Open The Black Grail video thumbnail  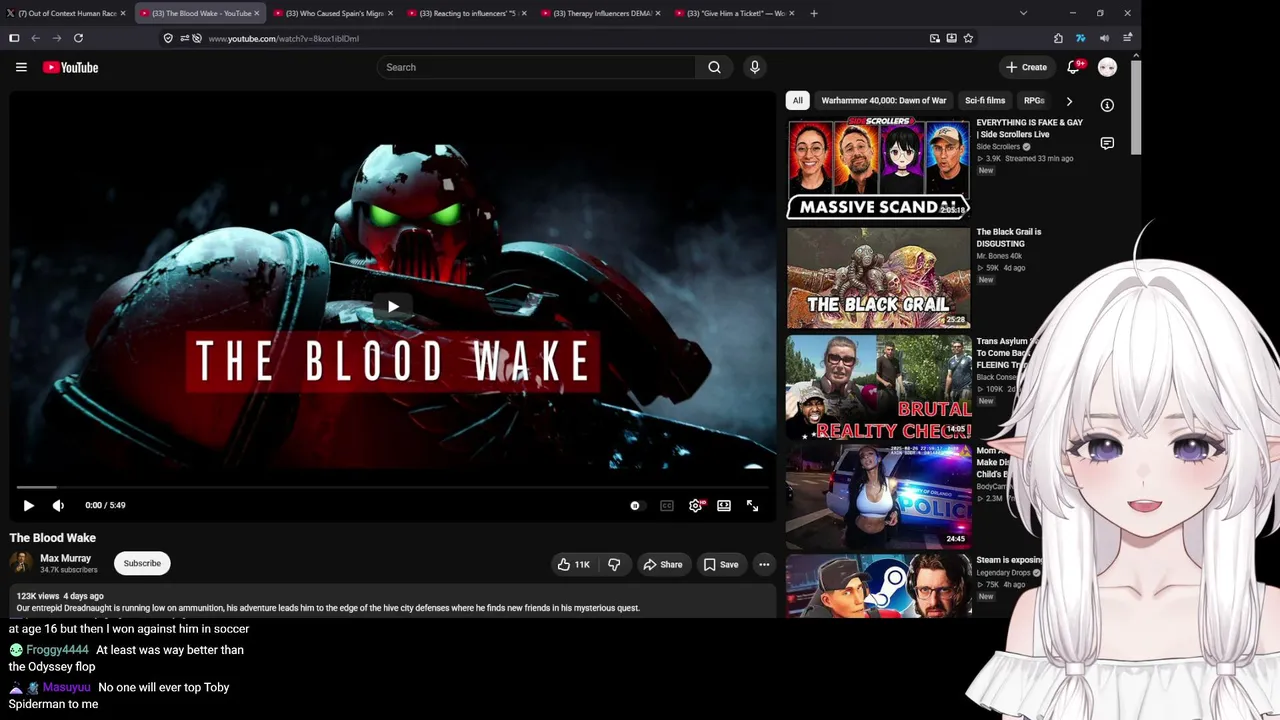pyautogui.click(x=878, y=278)
